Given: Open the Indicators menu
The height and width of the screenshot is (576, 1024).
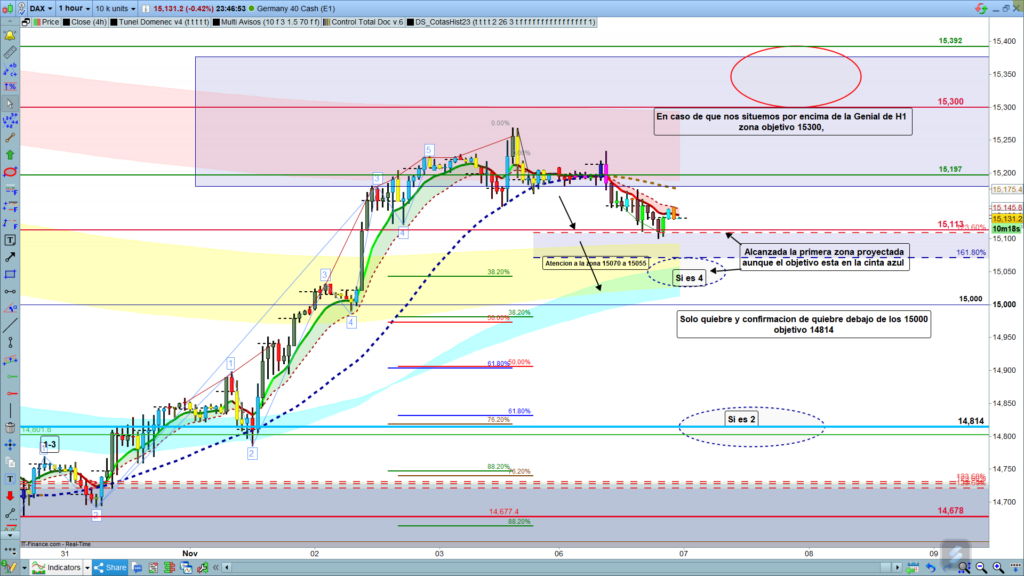Looking at the screenshot, I should click(x=60, y=567).
